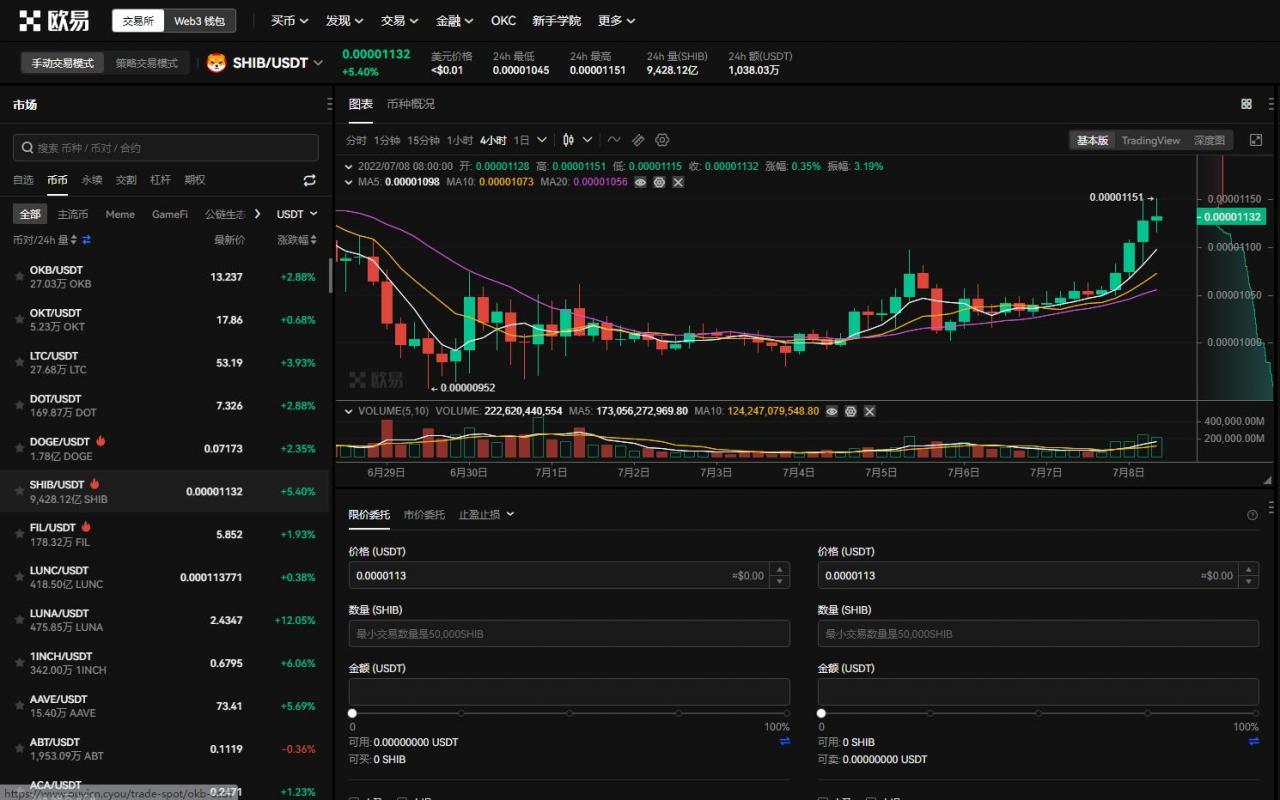Switch chart to 基本版 view
The height and width of the screenshot is (800, 1280).
(1092, 140)
